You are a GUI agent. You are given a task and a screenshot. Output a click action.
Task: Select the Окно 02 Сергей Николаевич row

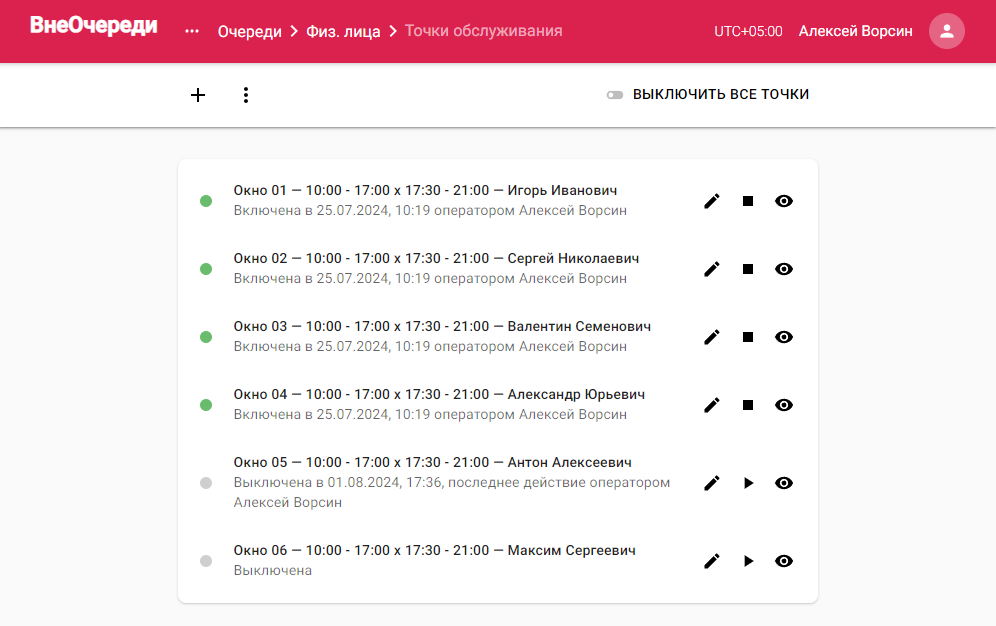click(x=497, y=269)
